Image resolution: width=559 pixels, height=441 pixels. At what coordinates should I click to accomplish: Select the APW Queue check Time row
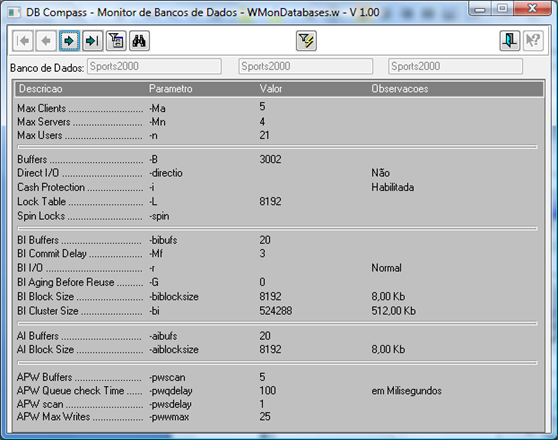click(278, 391)
